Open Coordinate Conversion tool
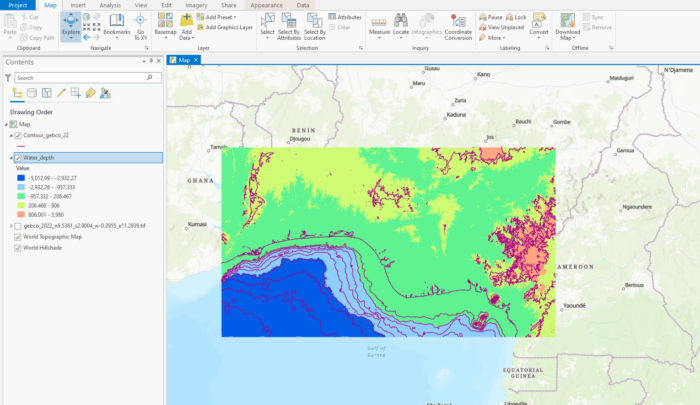This screenshot has width=700, height=405. [458, 26]
